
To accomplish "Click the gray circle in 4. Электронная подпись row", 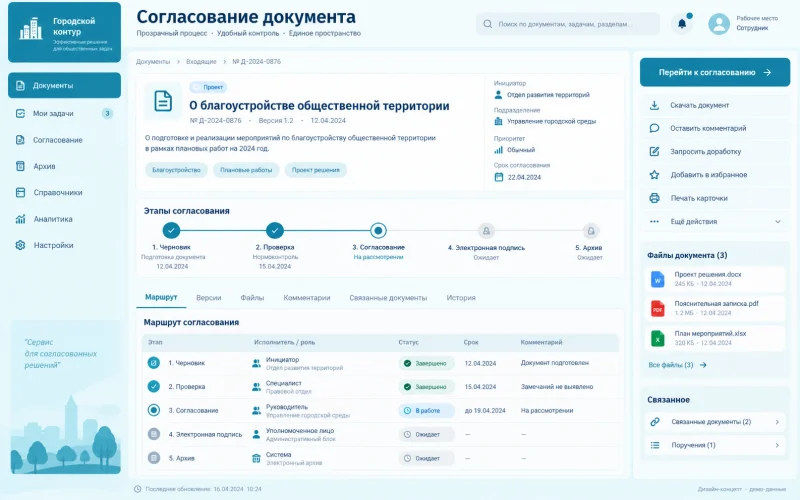I will coord(154,434).
